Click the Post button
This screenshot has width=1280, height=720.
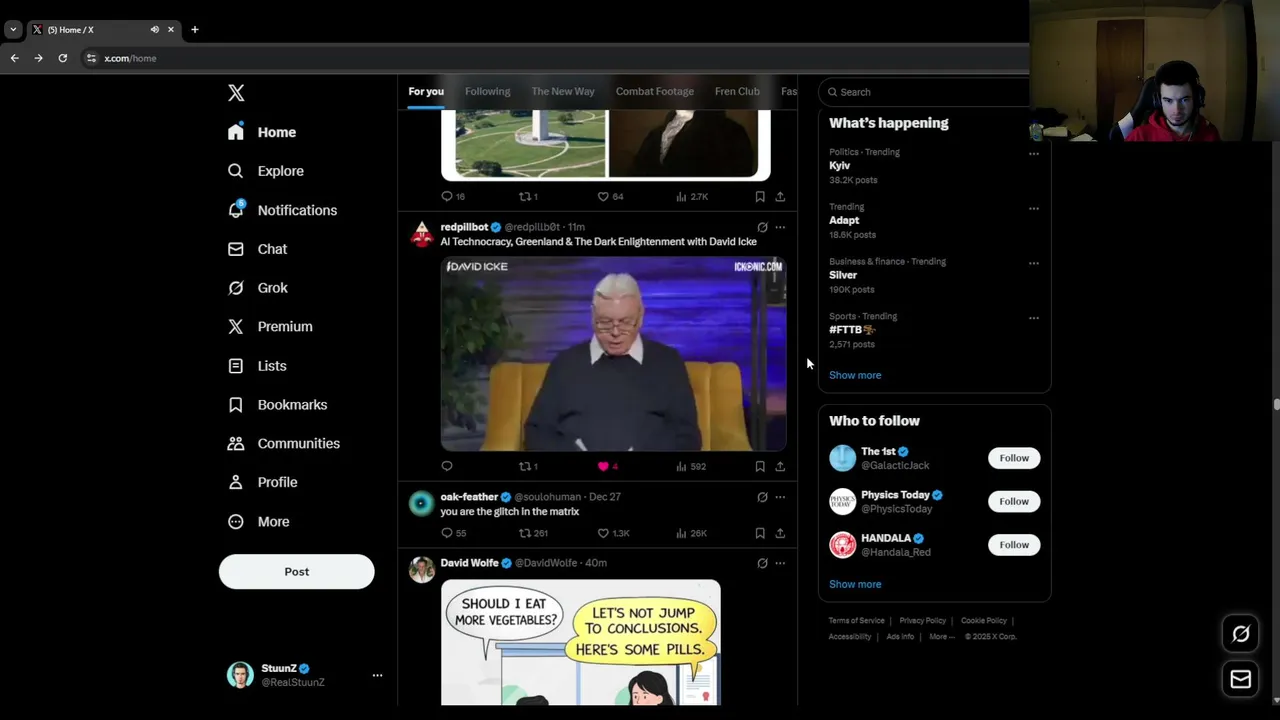[297, 572]
